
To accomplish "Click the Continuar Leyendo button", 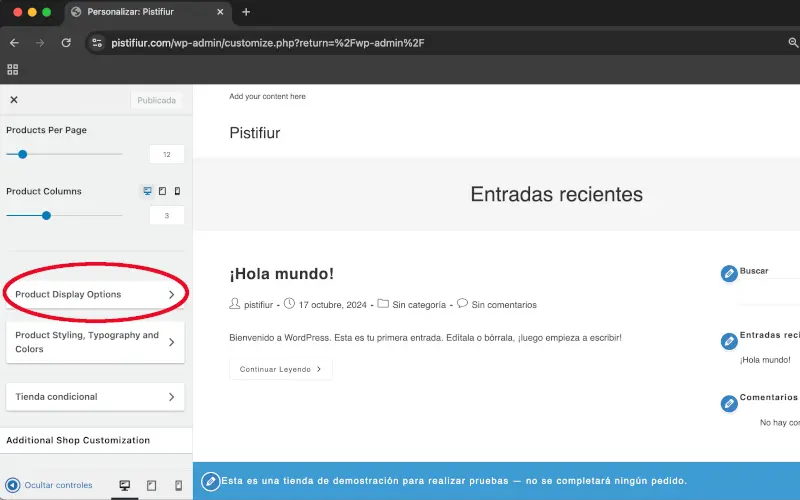I will (x=281, y=369).
